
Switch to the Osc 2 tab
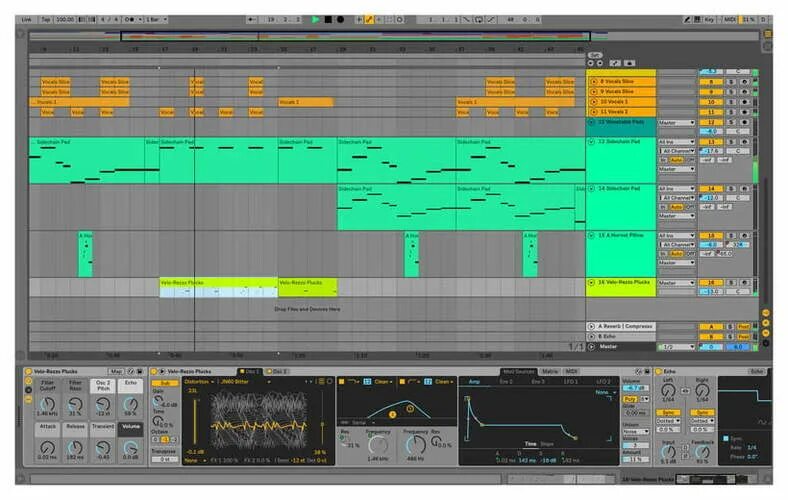point(277,372)
